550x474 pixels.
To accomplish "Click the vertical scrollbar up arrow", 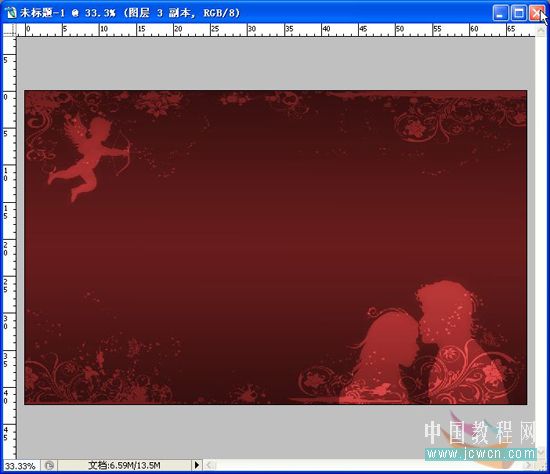I will pos(541,31).
